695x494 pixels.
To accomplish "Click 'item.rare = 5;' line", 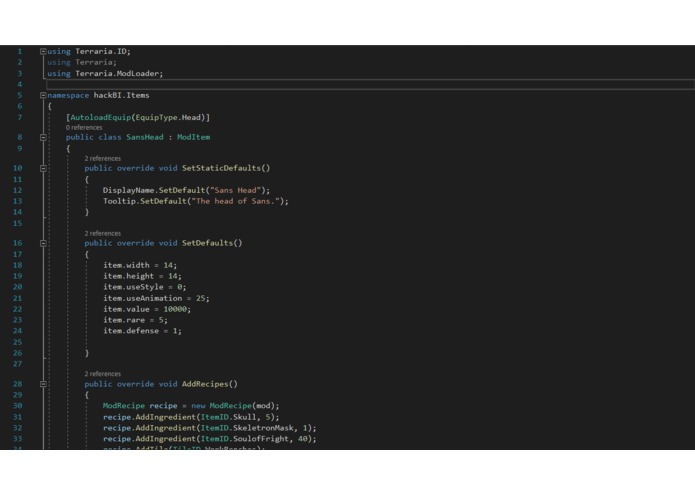I will [x=135, y=320].
